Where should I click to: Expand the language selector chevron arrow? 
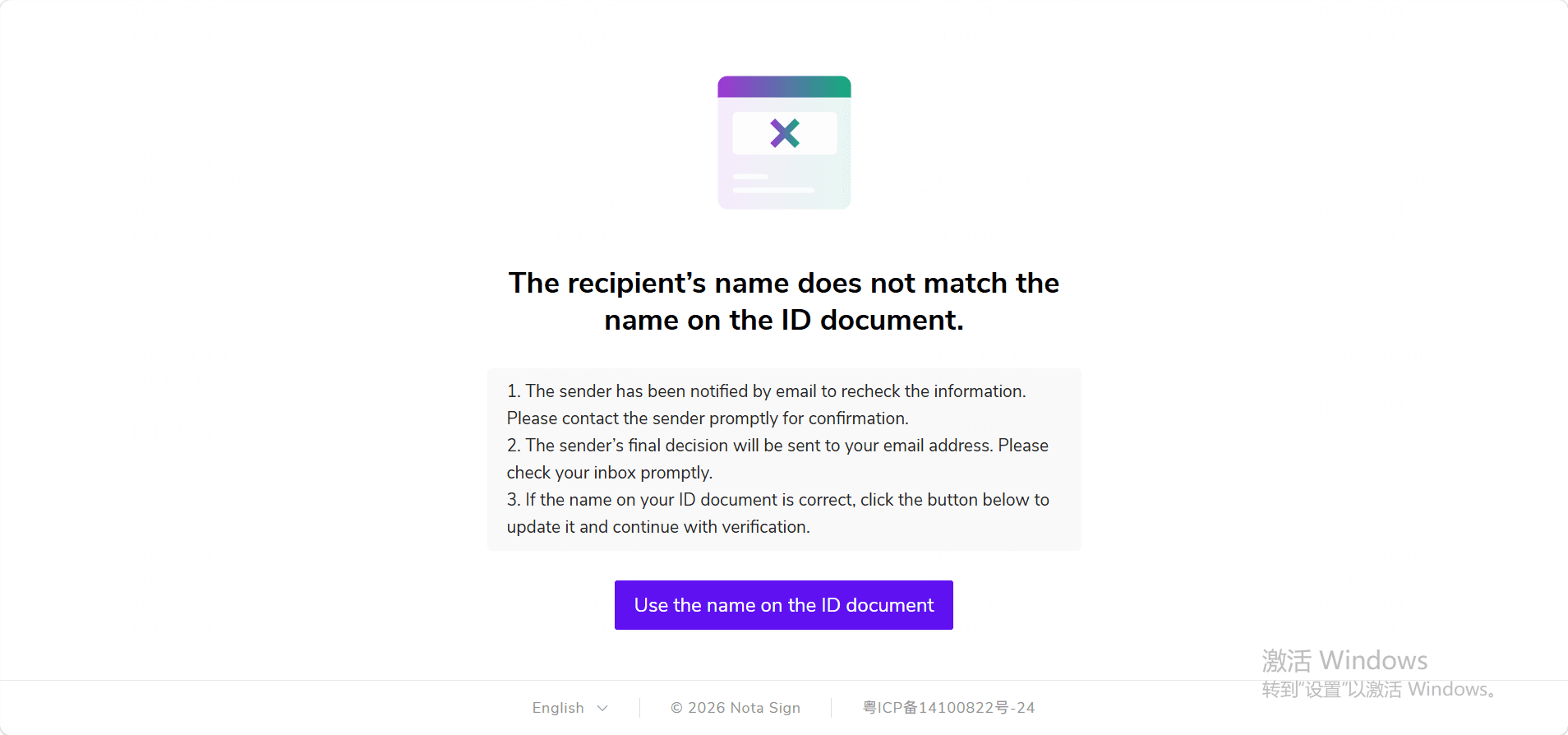(602, 709)
